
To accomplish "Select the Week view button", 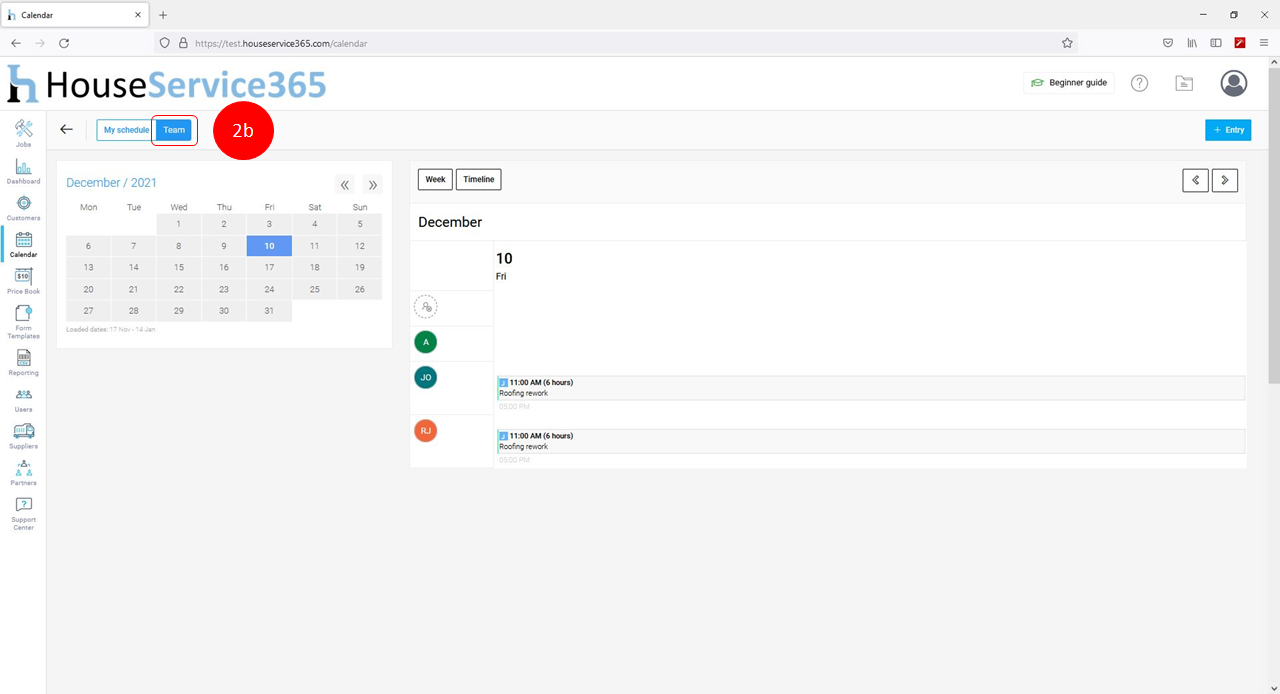I will (x=435, y=180).
